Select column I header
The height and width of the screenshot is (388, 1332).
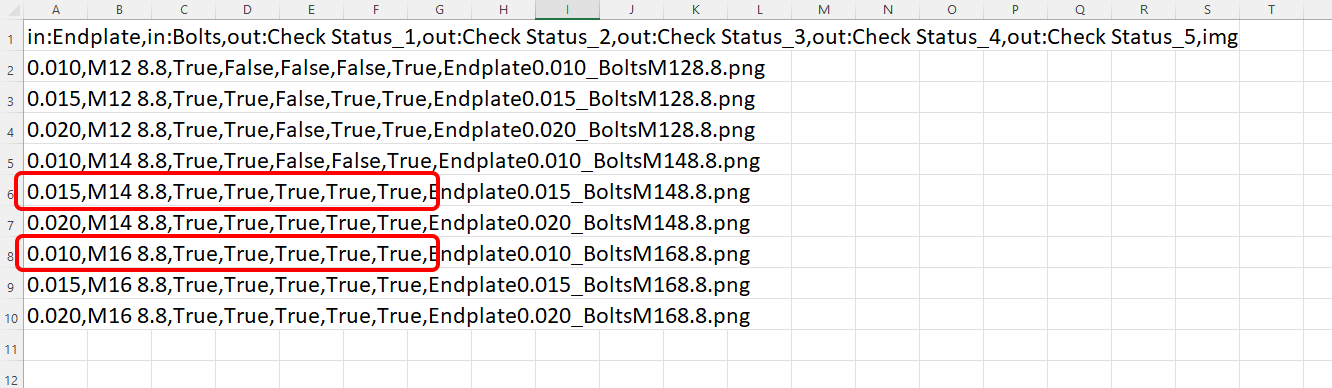567,10
